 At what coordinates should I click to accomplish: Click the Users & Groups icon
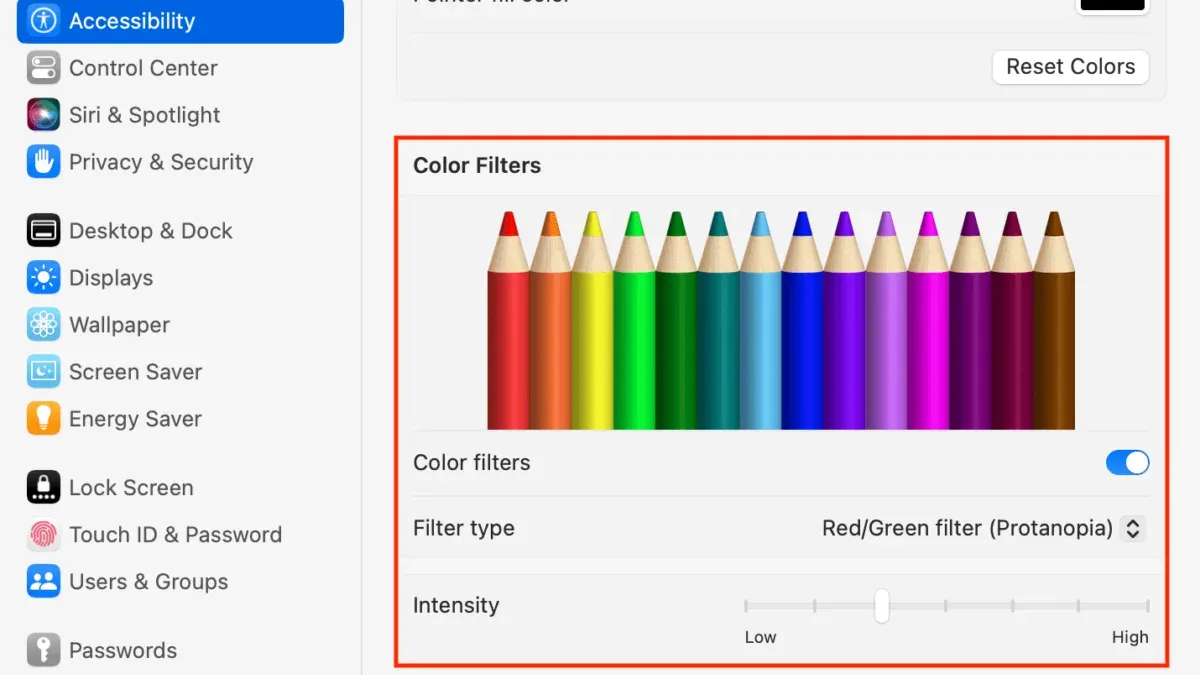pyautogui.click(x=43, y=582)
